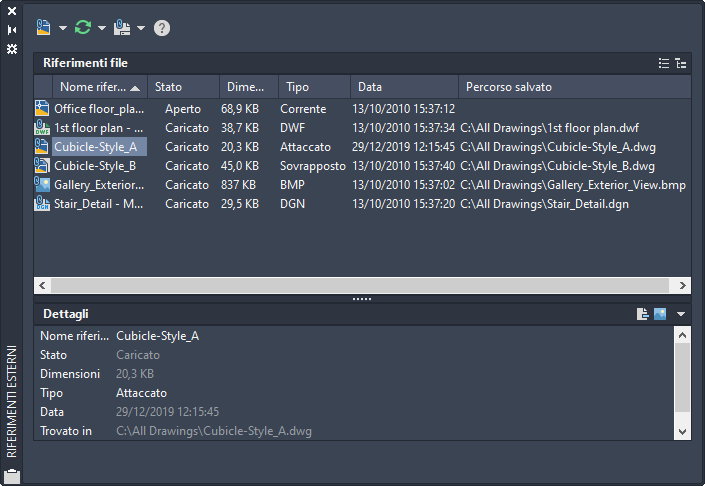The image size is (705, 486).
Task: Toggle auto-hide on the palette title bar
Action: [12, 30]
